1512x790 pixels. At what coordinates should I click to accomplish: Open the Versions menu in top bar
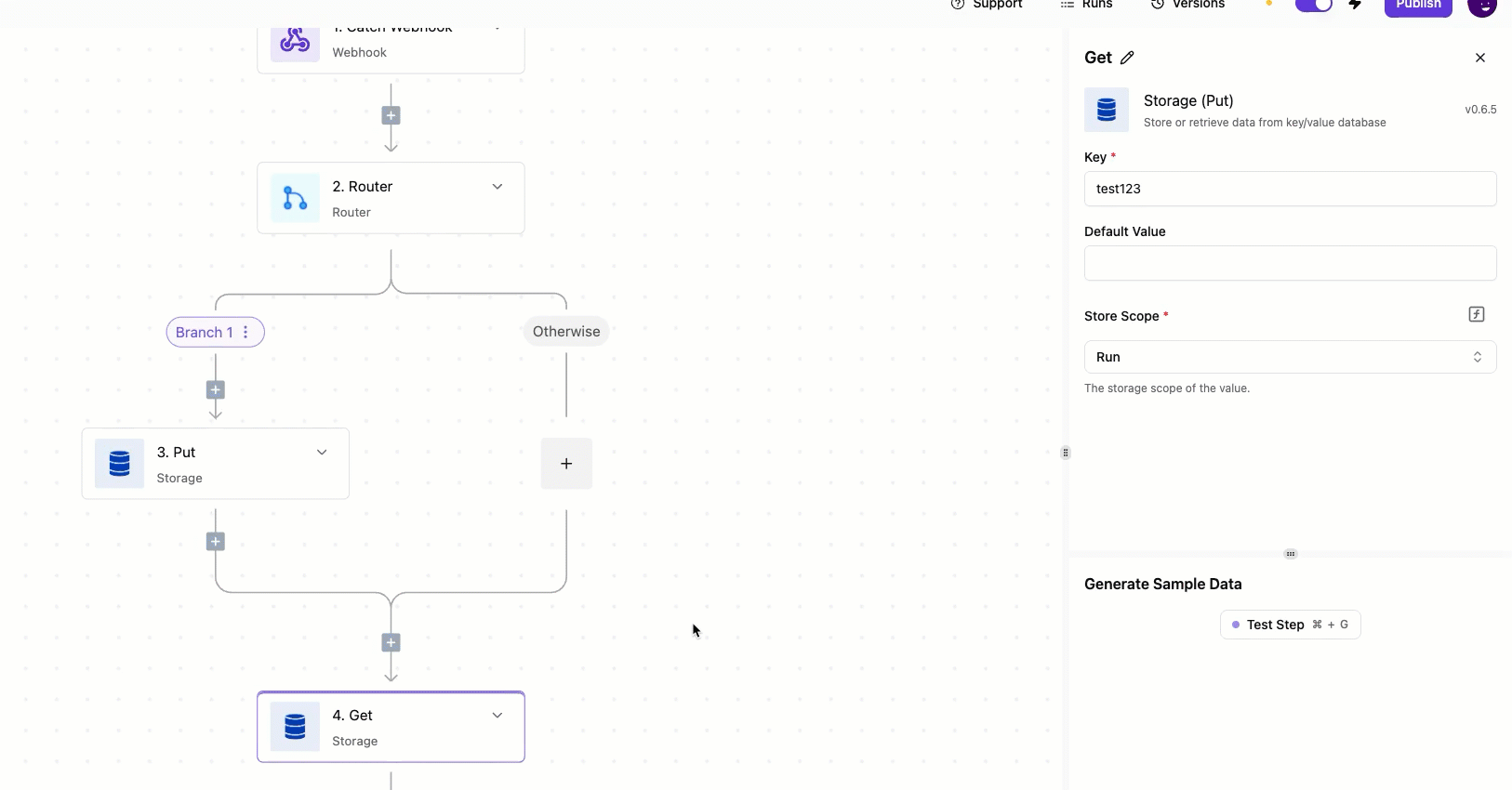pos(1188,5)
